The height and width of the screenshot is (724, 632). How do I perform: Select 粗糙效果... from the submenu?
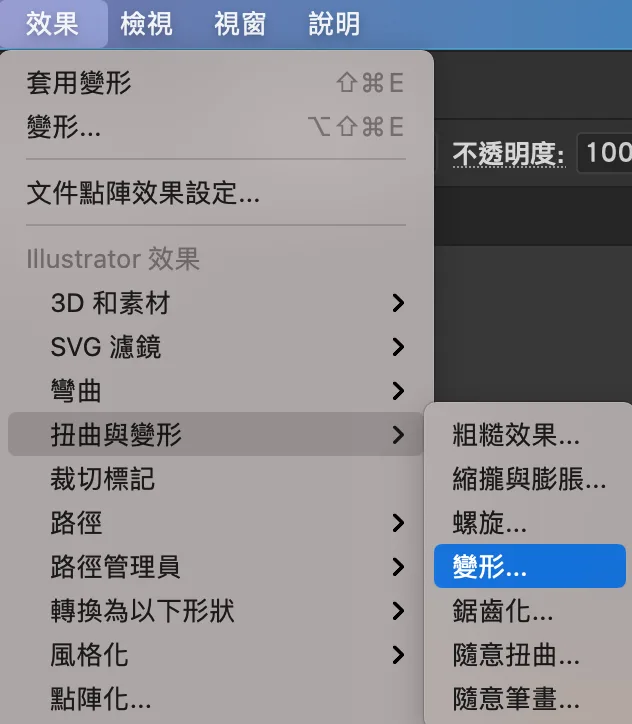click(x=530, y=434)
